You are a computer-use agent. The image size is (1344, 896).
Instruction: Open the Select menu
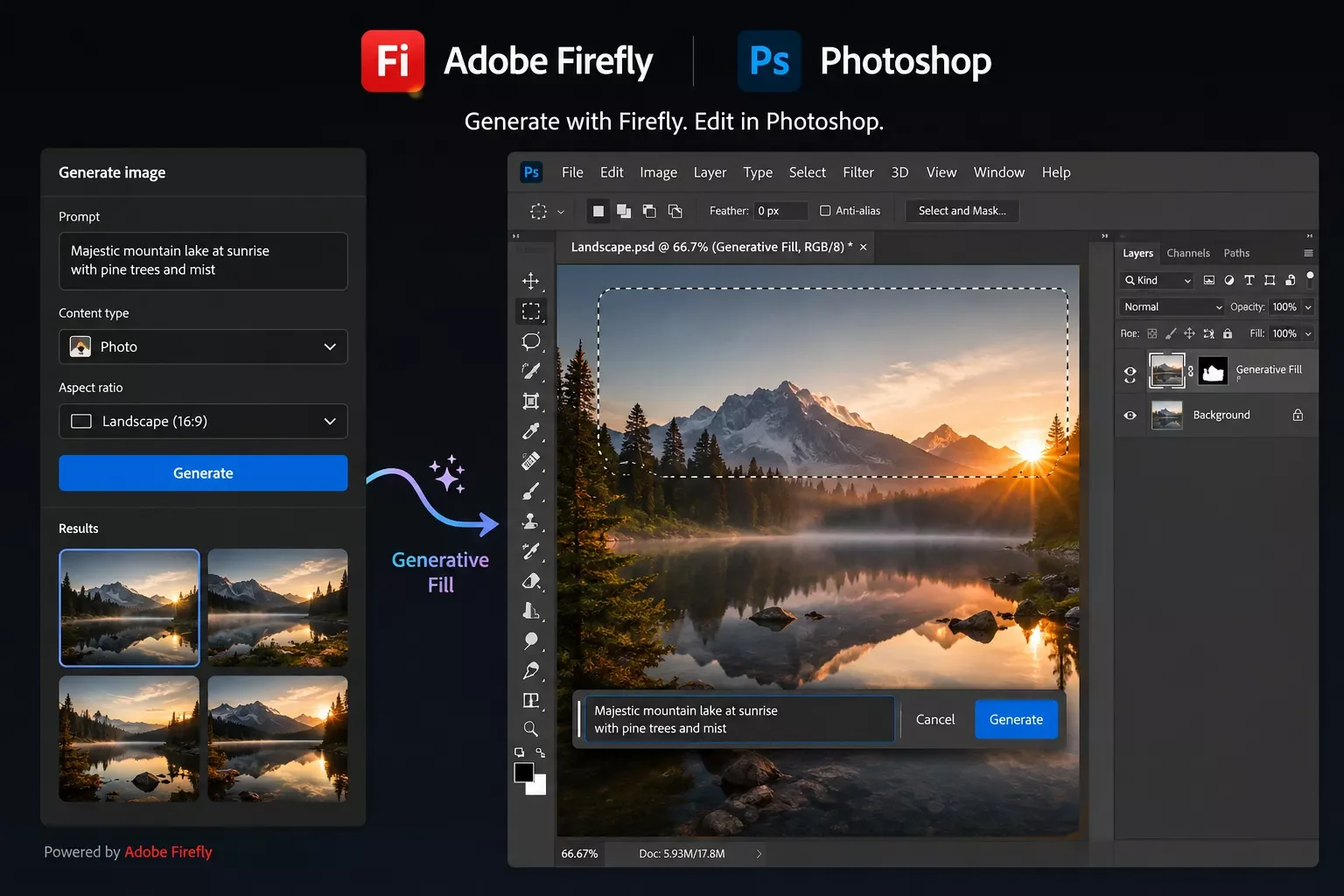point(807,172)
